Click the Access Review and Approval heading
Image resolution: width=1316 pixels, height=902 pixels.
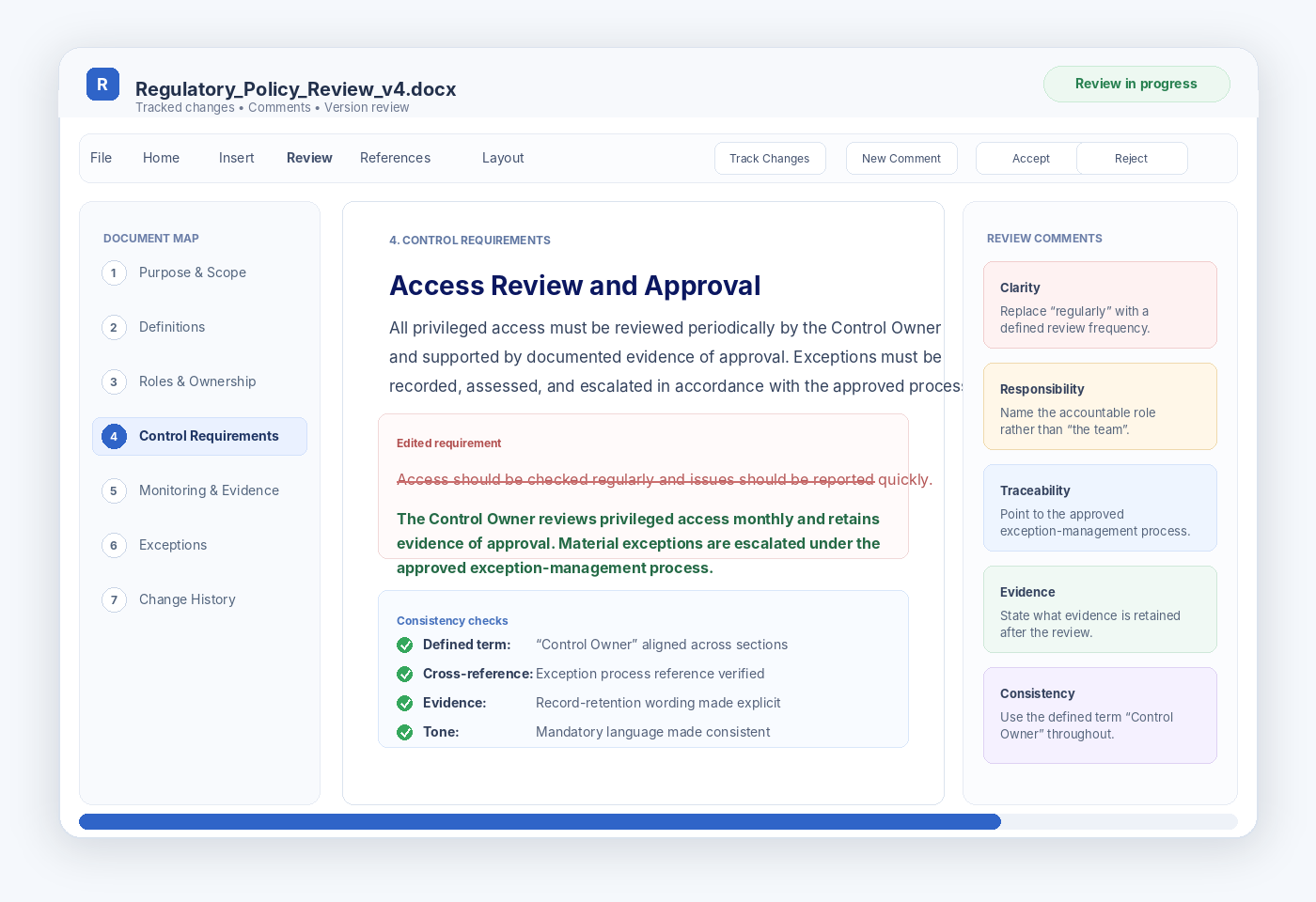tap(575, 286)
